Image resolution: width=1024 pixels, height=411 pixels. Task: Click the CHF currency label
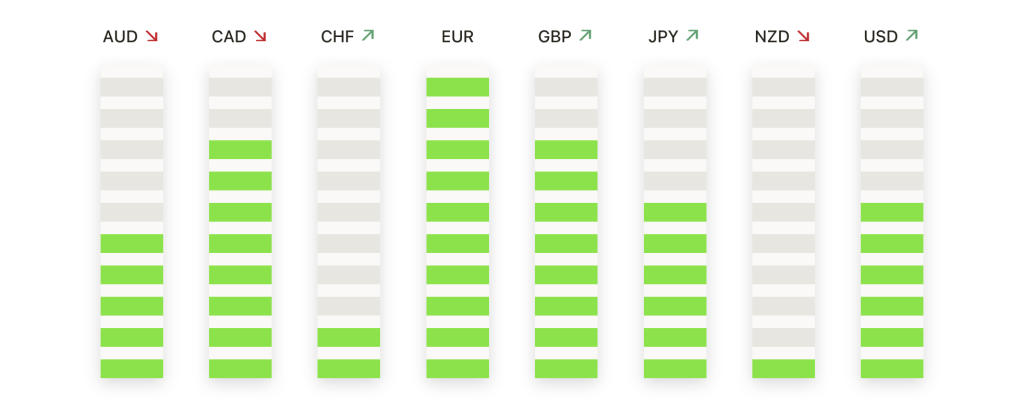[337, 37]
